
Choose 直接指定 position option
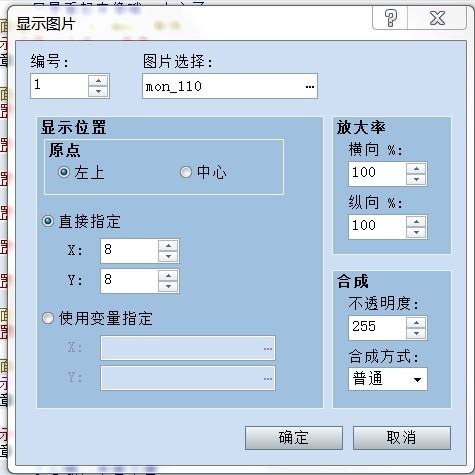click(x=48, y=221)
